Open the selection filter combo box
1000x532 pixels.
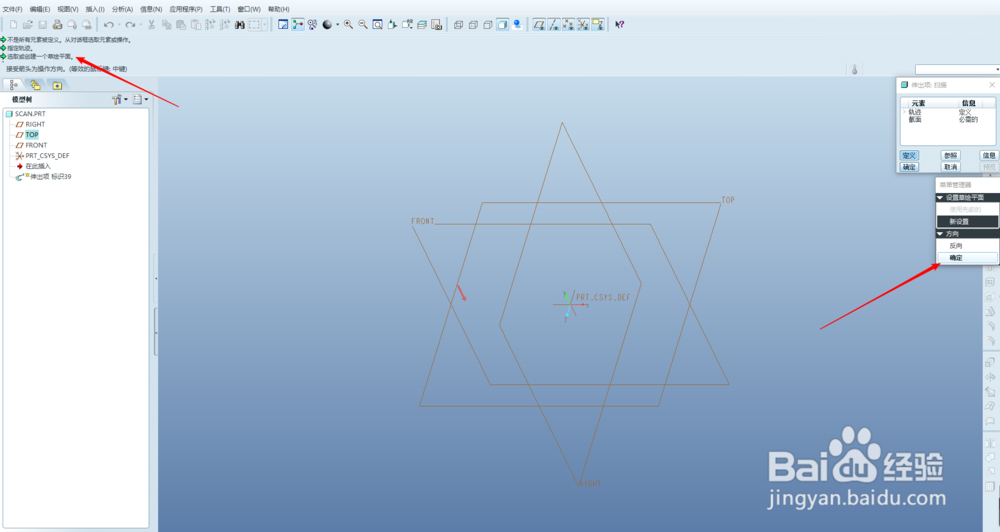tap(957, 69)
